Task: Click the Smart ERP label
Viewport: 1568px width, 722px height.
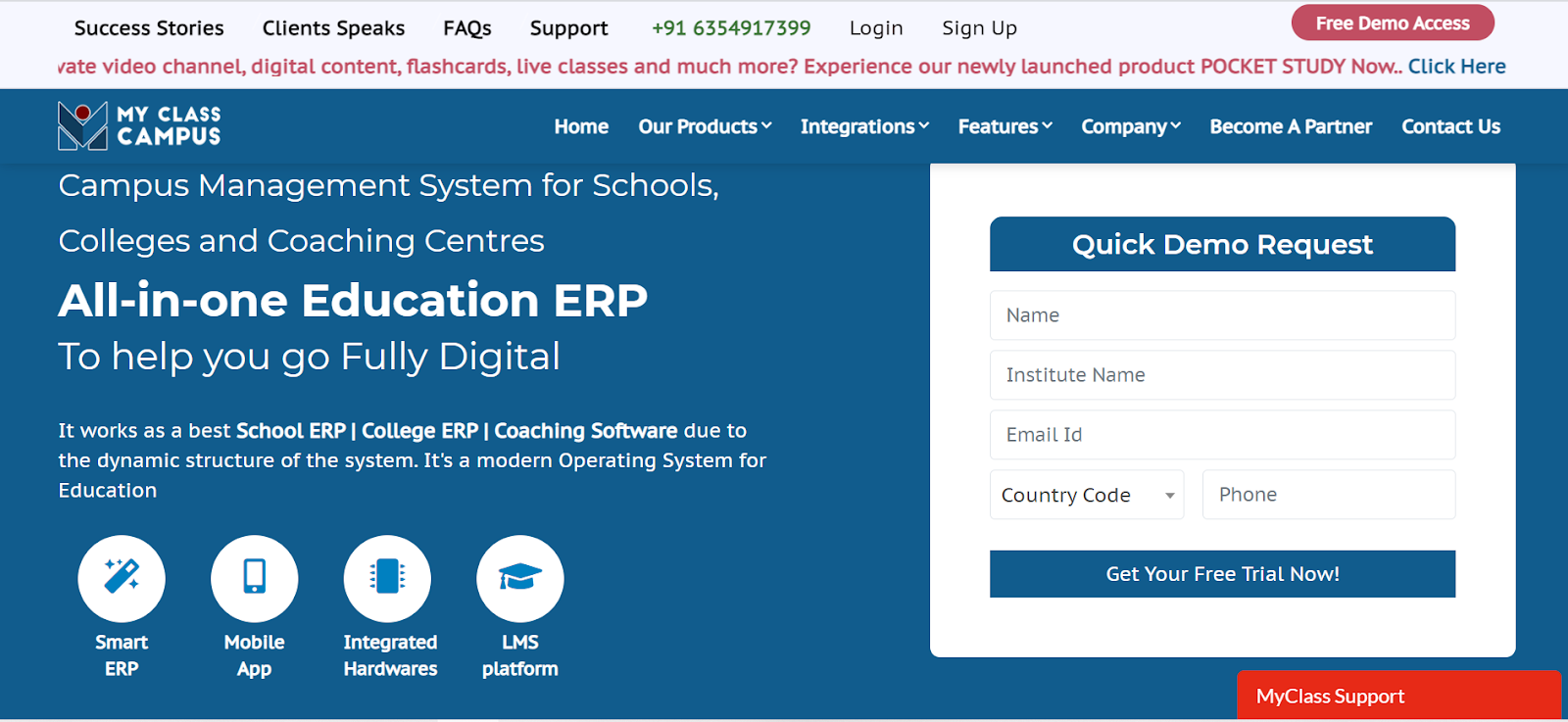Action: [122, 655]
